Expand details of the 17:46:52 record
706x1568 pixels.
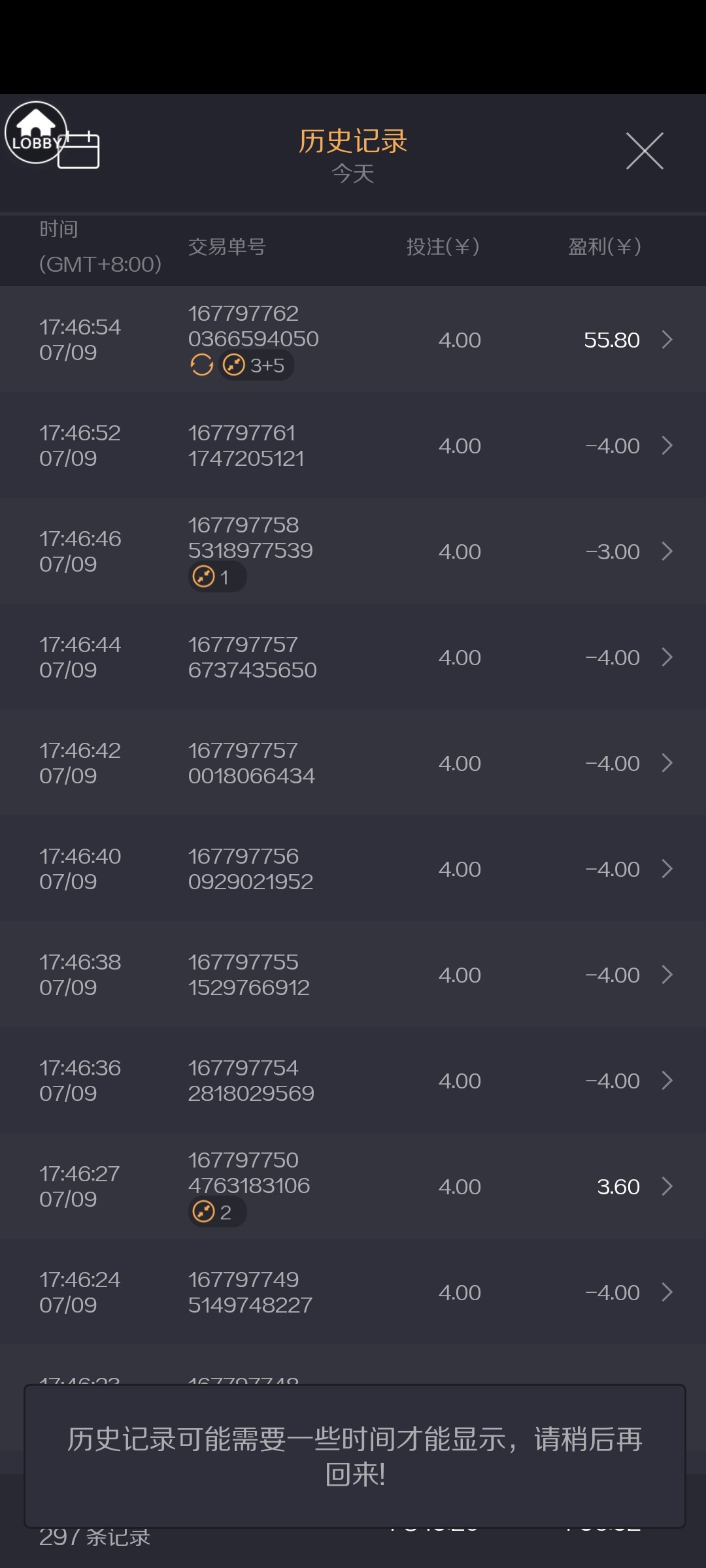[667, 446]
